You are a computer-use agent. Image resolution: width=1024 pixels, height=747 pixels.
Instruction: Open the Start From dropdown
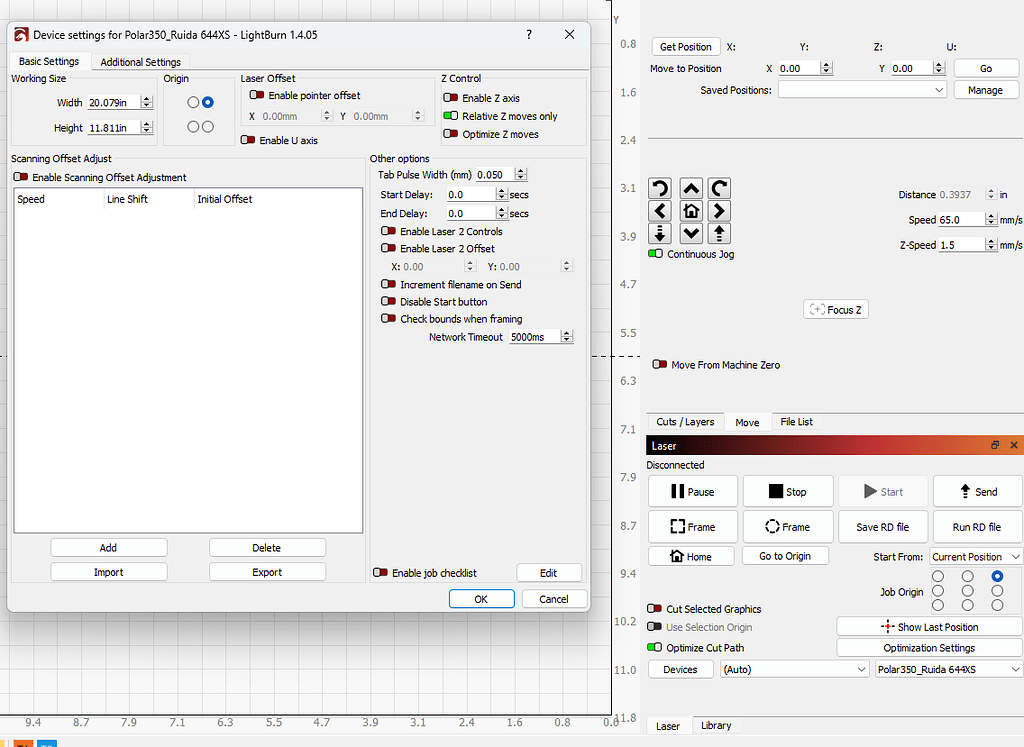coord(976,556)
